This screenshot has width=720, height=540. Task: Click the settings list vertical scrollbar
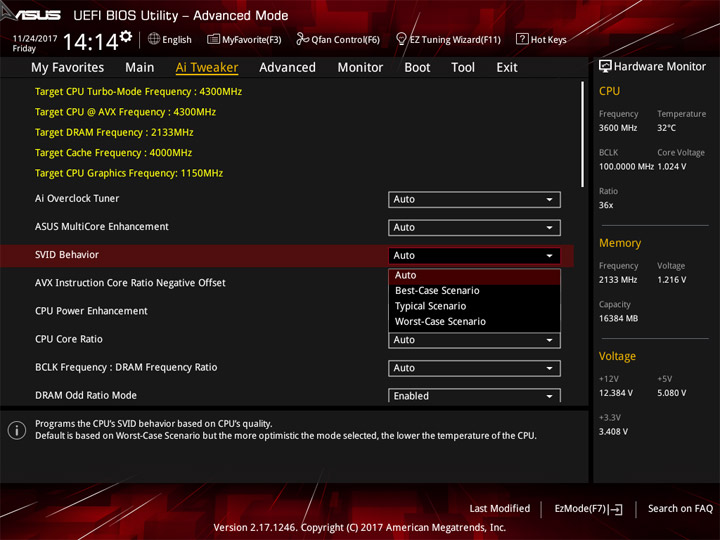[x=582, y=134]
